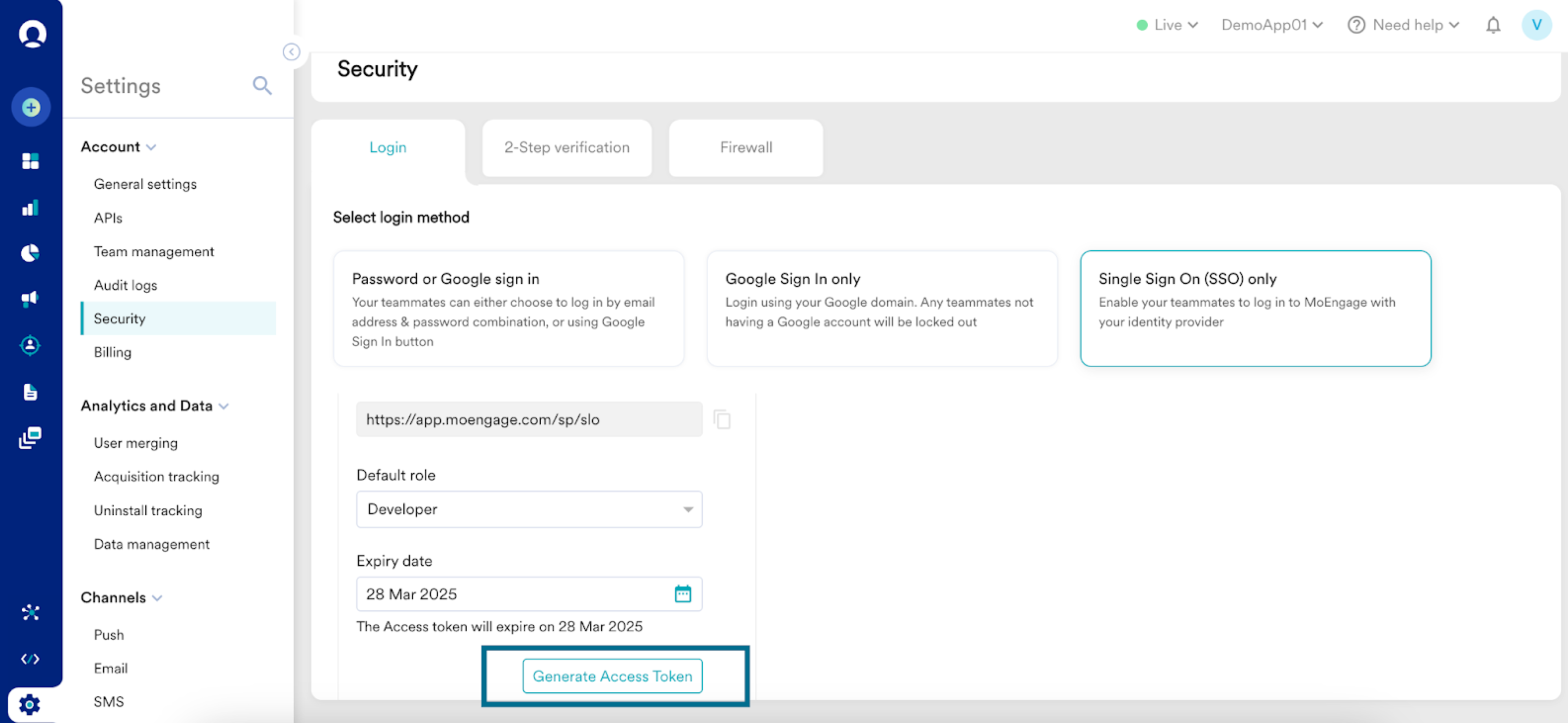Click the notification bell icon
Viewport: 1568px width, 723px height.
pyautogui.click(x=1492, y=25)
